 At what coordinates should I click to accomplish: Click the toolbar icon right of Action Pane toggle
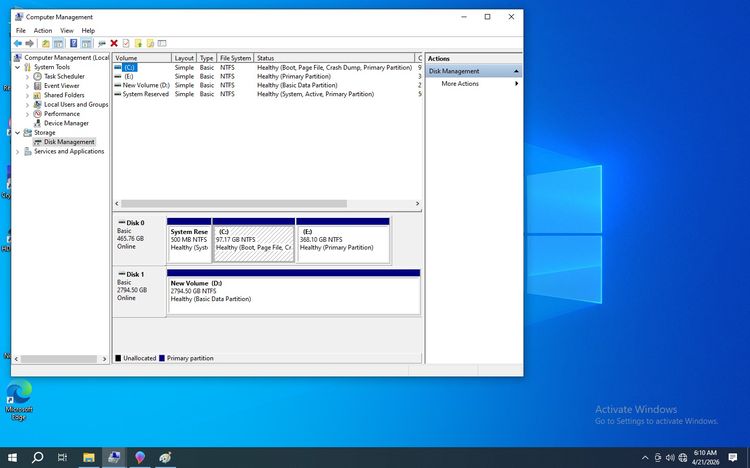pyautogui.click(x=101, y=44)
